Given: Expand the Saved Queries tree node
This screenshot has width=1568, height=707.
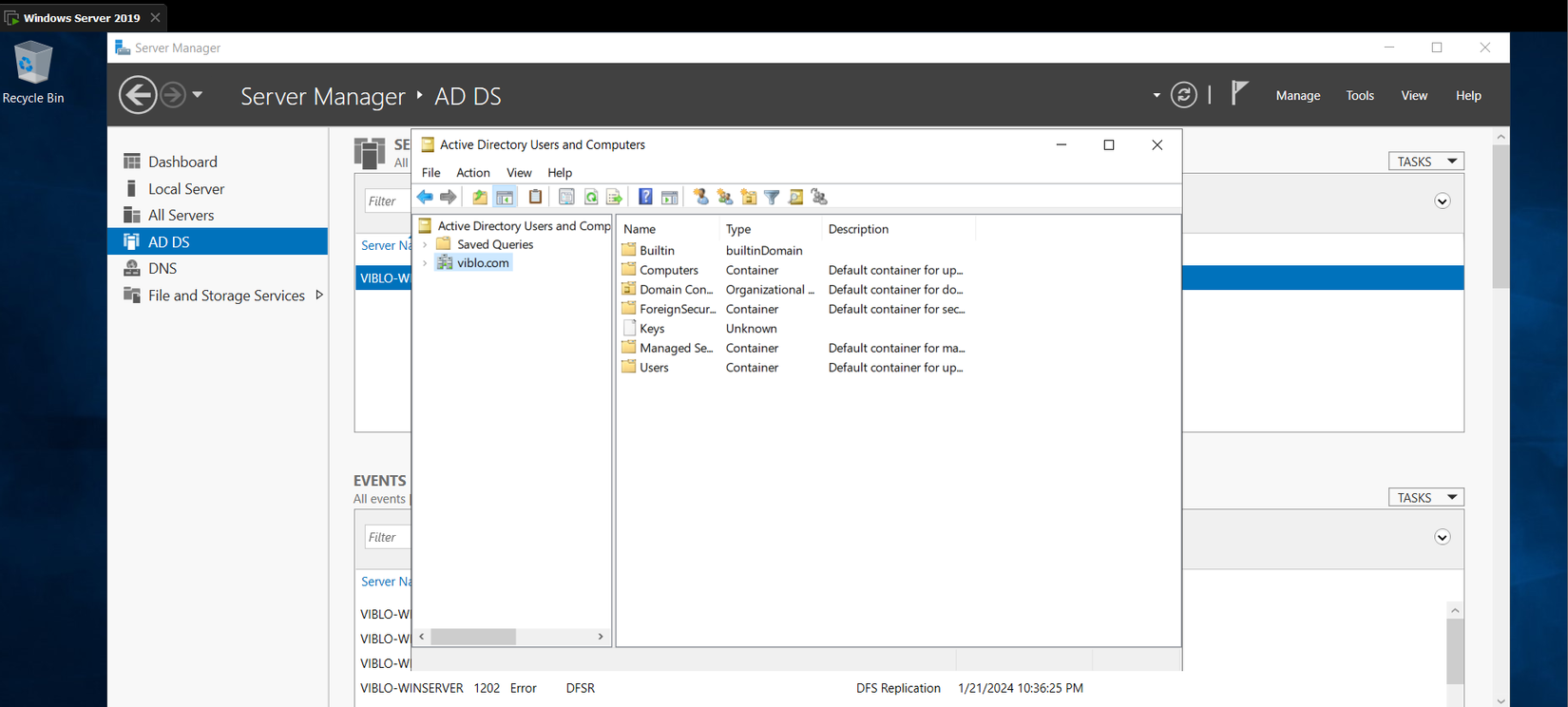Looking at the screenshot, I should click(425, 244).
